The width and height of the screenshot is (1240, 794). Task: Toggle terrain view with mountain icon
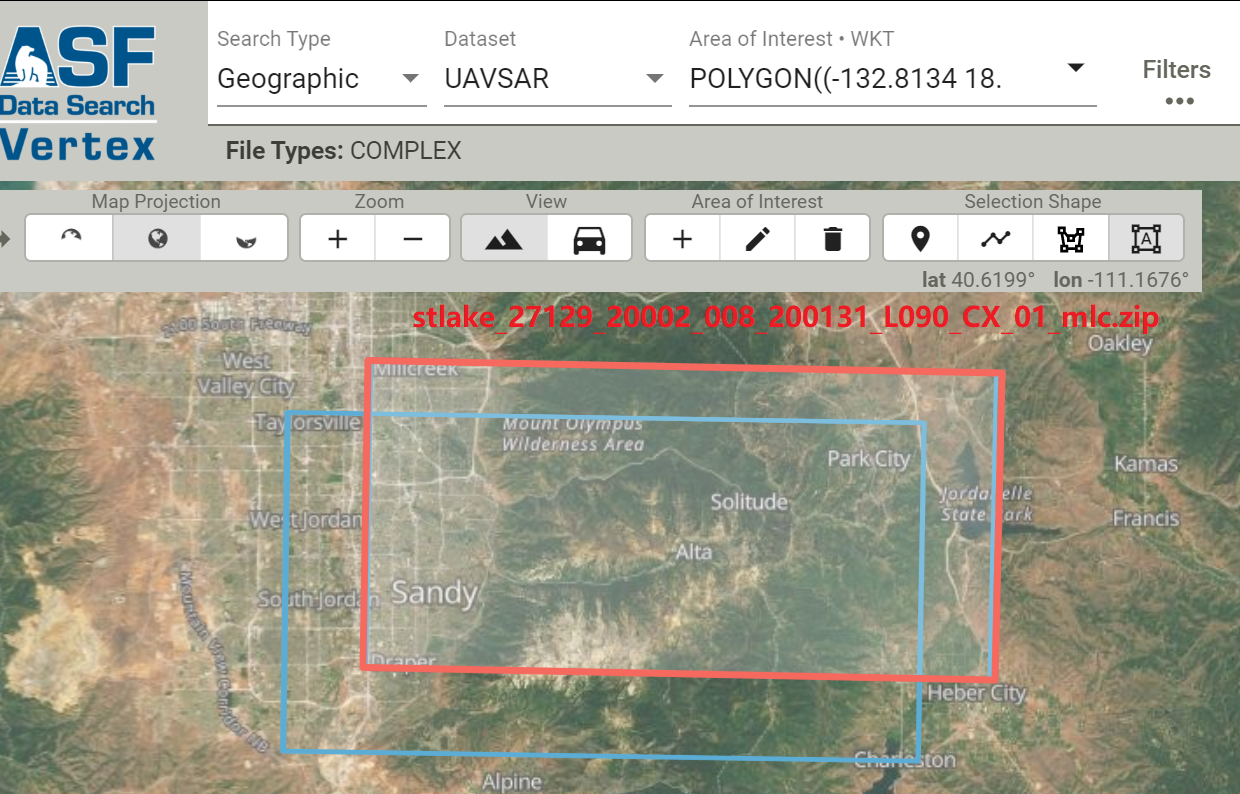(x=505, y=238)
